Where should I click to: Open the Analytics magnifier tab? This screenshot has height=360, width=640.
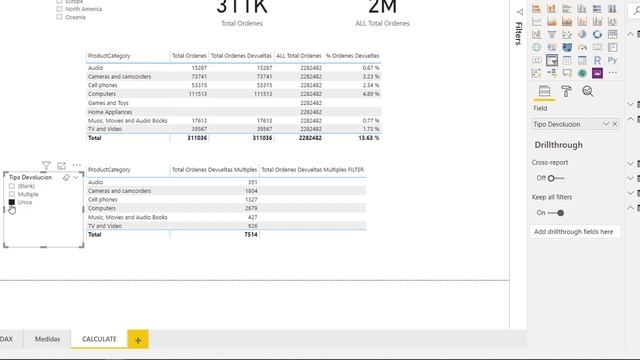coord(588,91)
